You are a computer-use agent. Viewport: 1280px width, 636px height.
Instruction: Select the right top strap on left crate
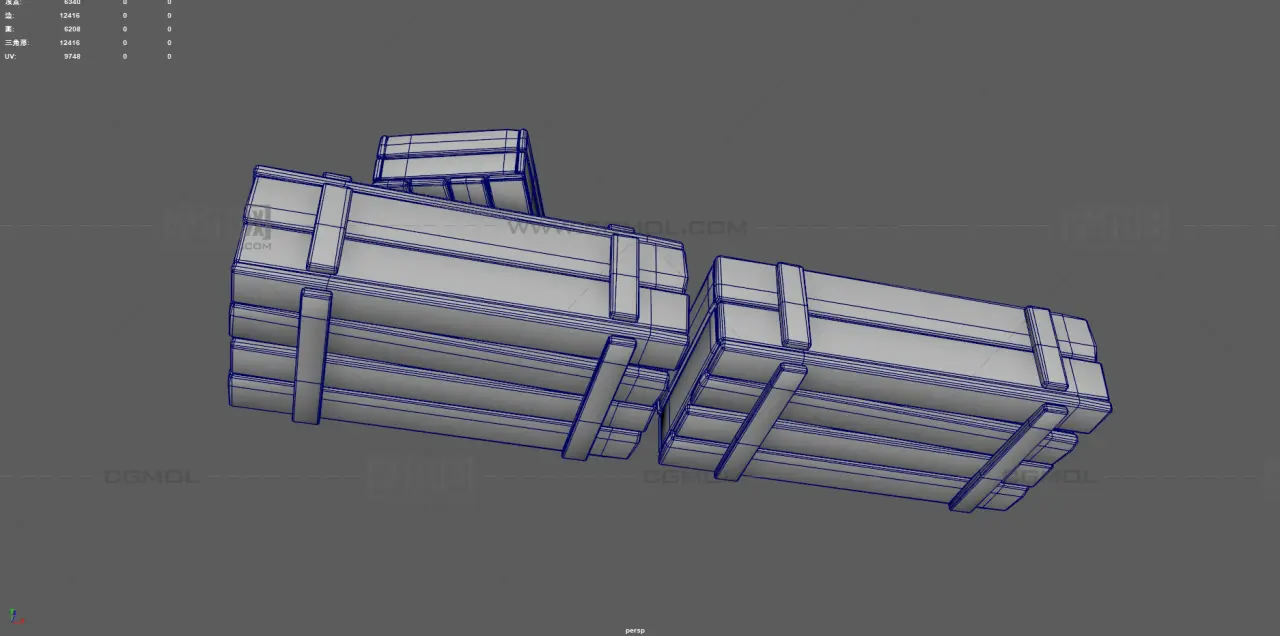point(624,274)
